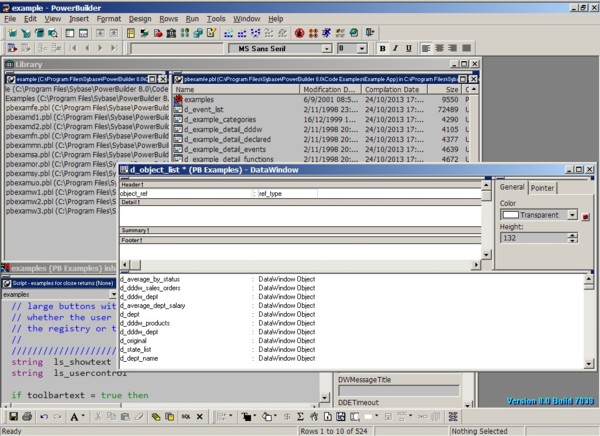
Task: Switch to the General tab
Action: coord(512,187)
